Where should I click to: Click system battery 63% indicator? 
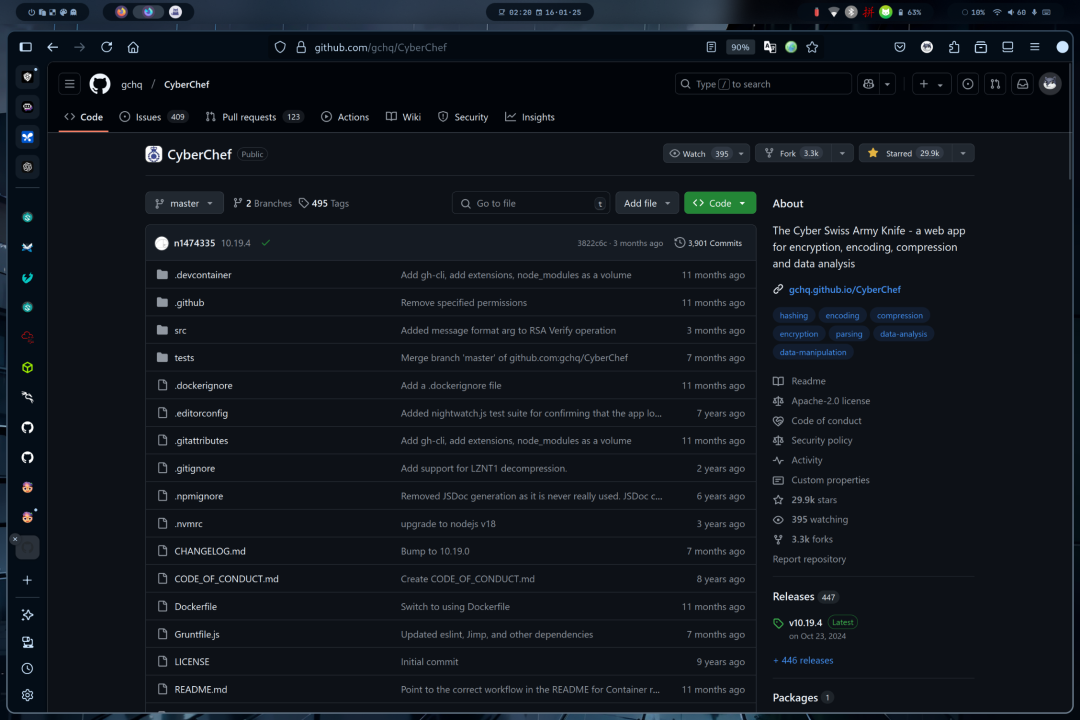910,12
